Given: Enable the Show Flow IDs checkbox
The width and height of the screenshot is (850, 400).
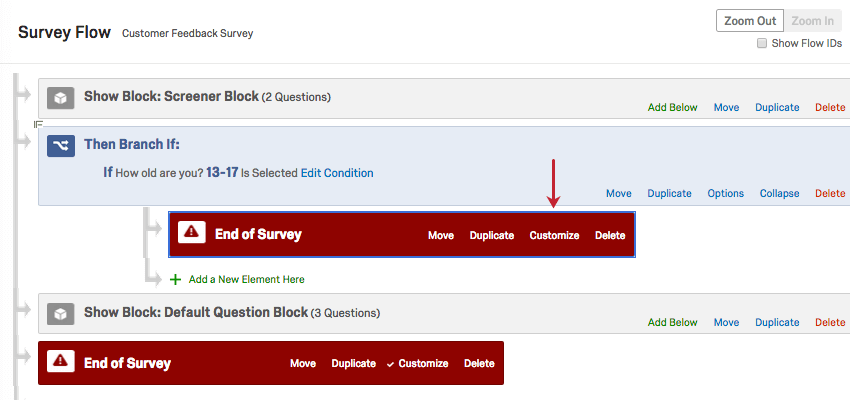Looking at the screenshot, I should pos(762,43).
